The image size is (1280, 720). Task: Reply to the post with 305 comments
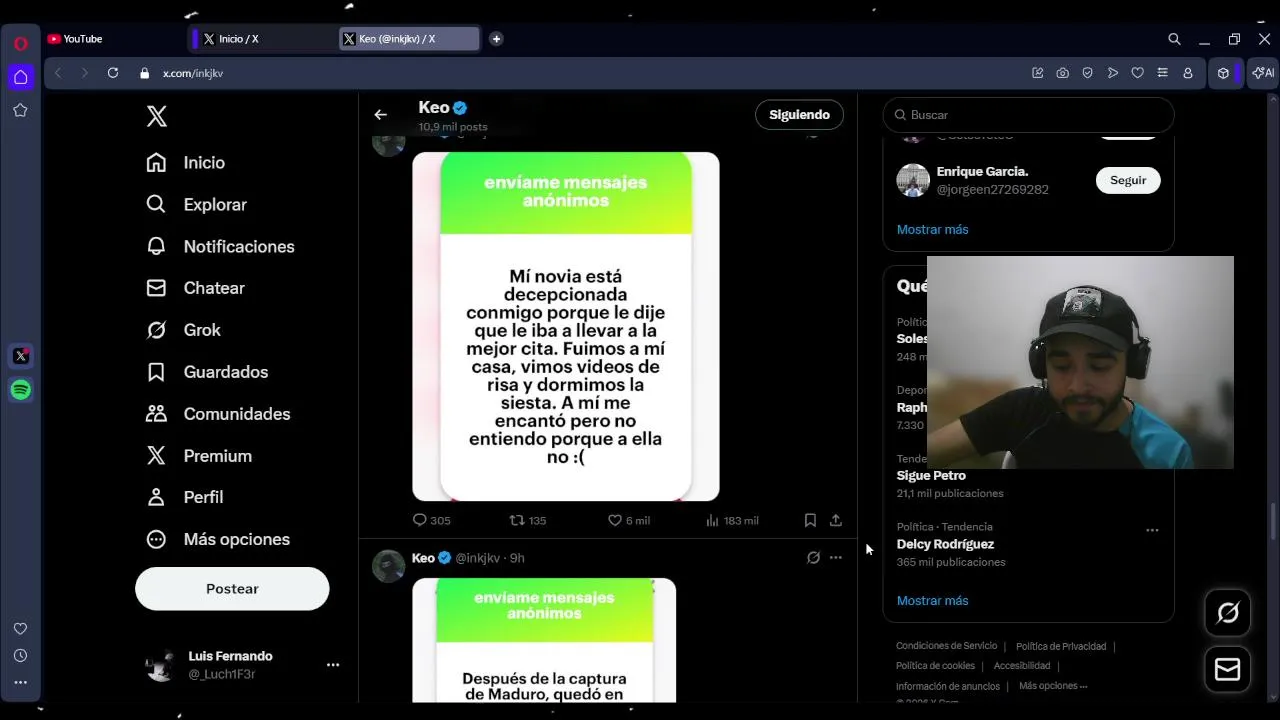(431, 520)
